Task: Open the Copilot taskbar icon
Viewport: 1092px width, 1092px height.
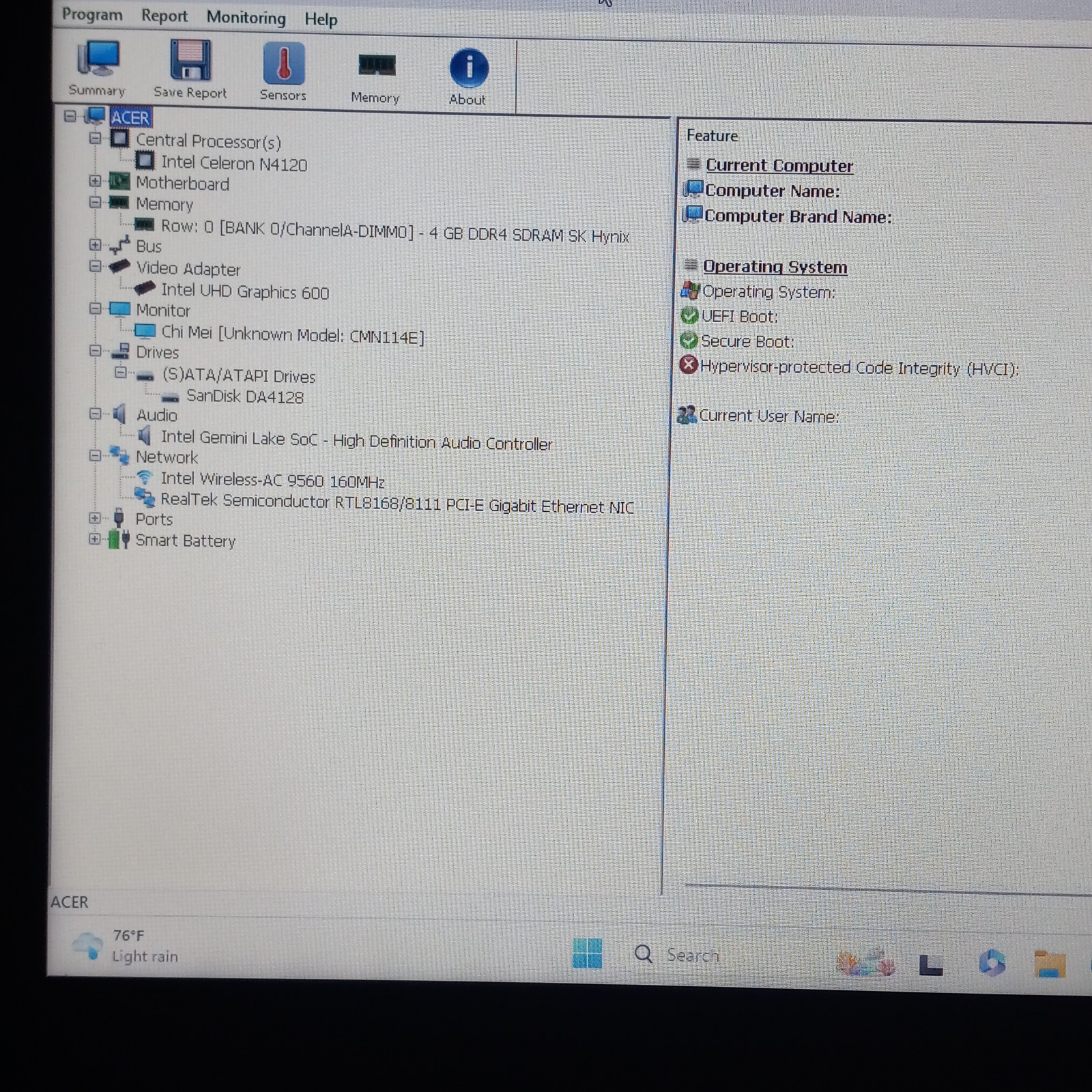Action: (x=992, y=963)
